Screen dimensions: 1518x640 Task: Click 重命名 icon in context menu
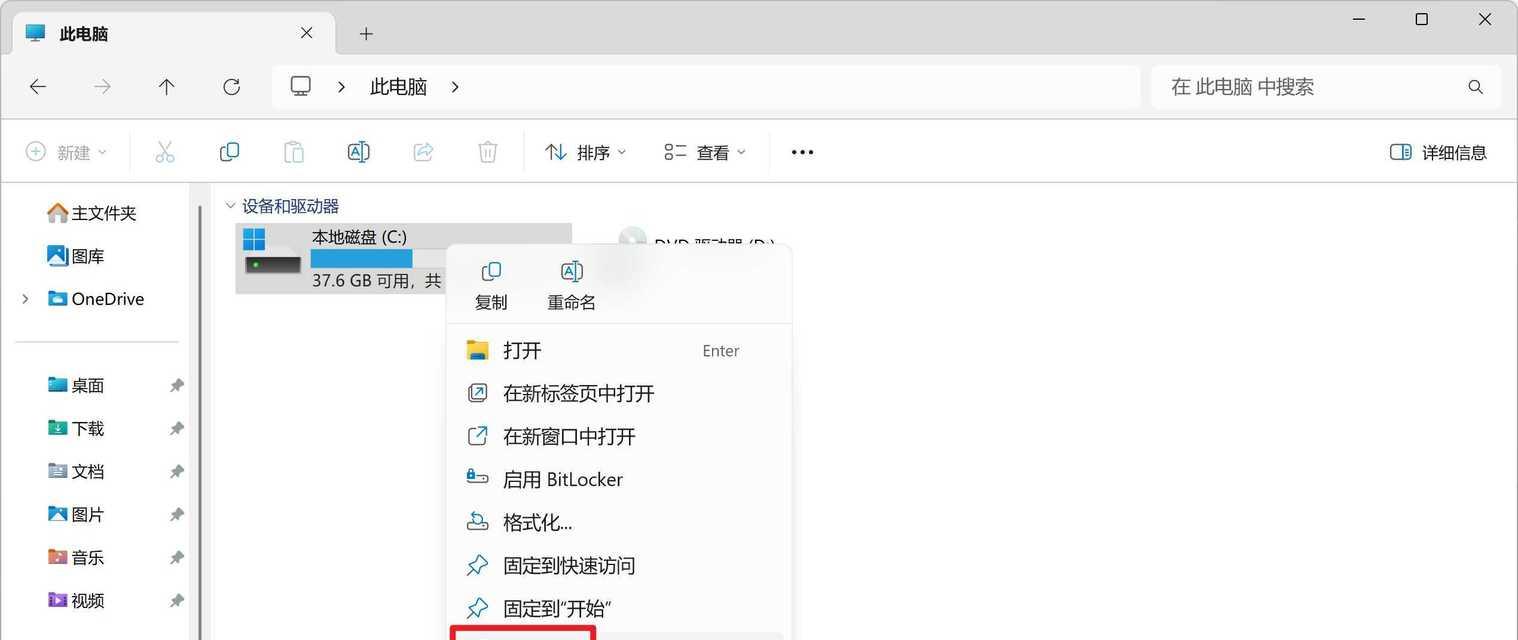tap(571, 272)
